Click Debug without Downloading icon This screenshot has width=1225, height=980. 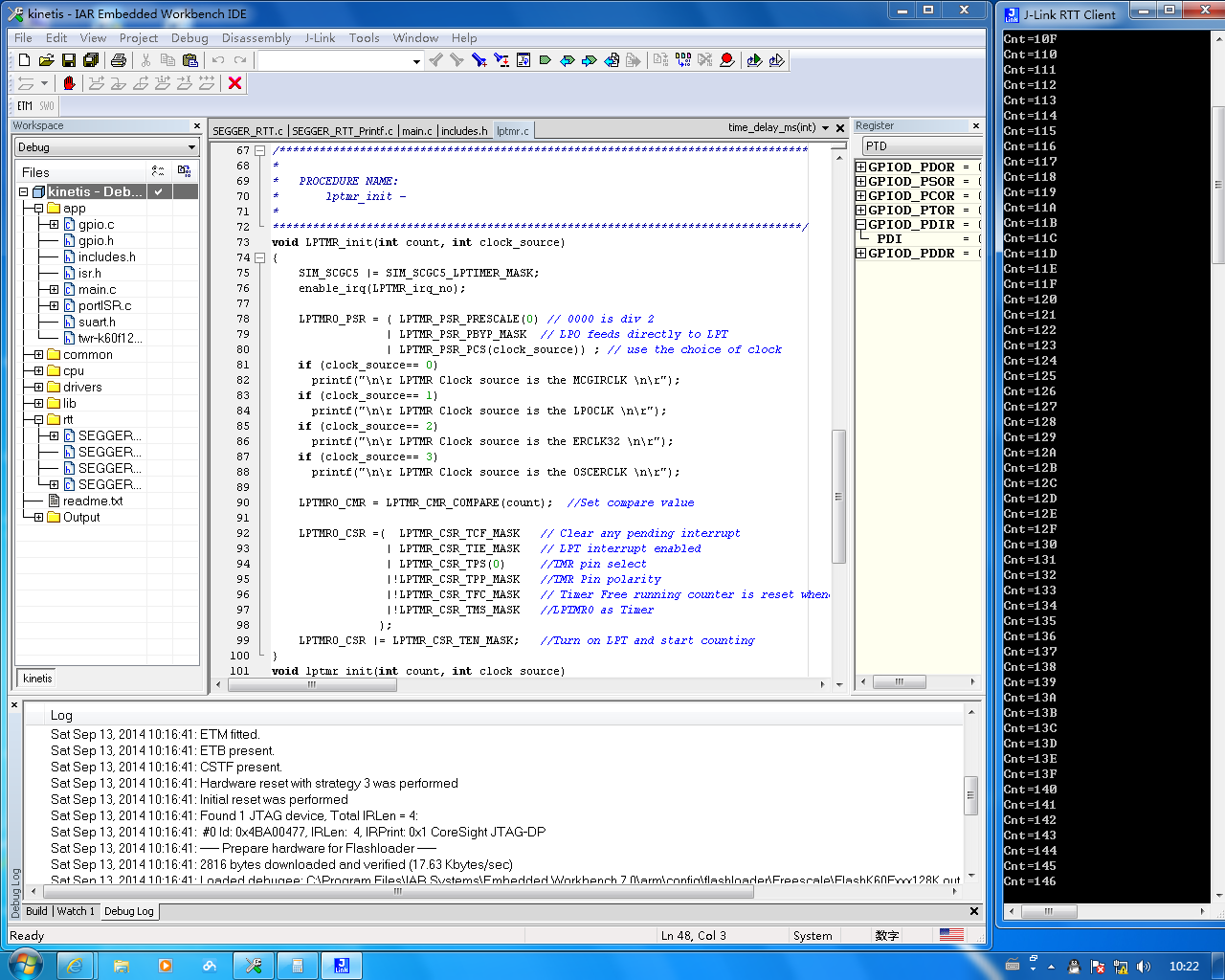(776, 60)
